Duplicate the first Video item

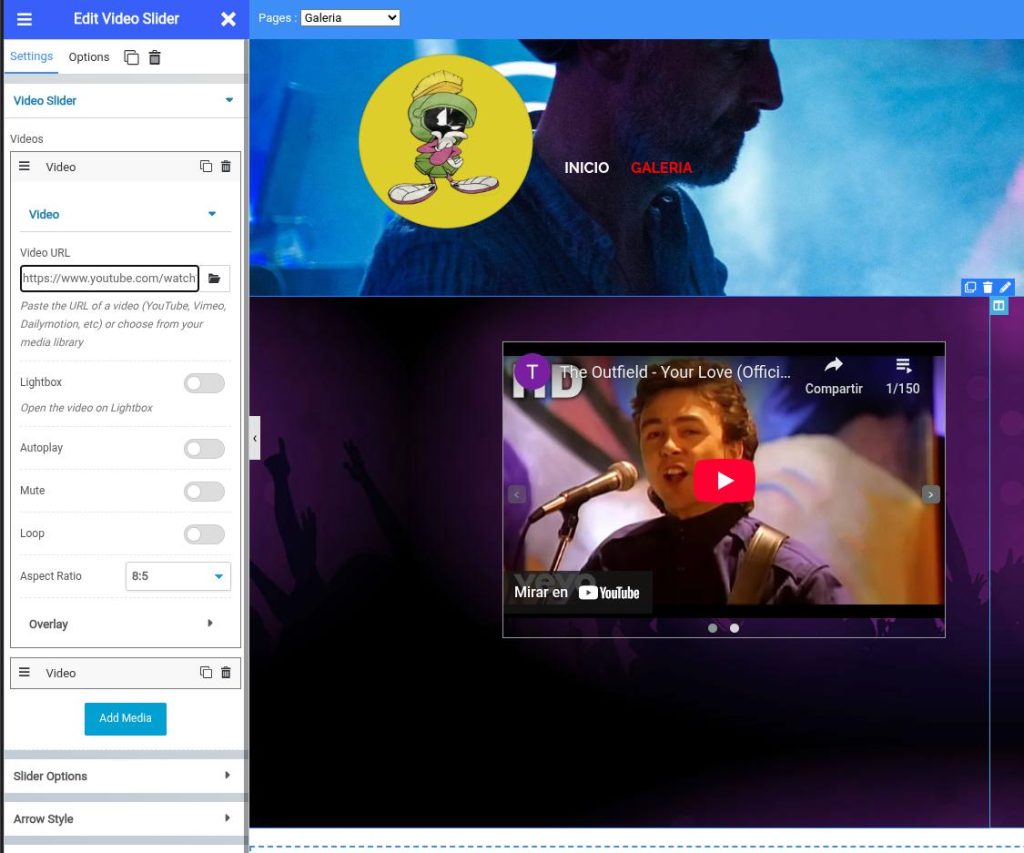tap(206, 167)
